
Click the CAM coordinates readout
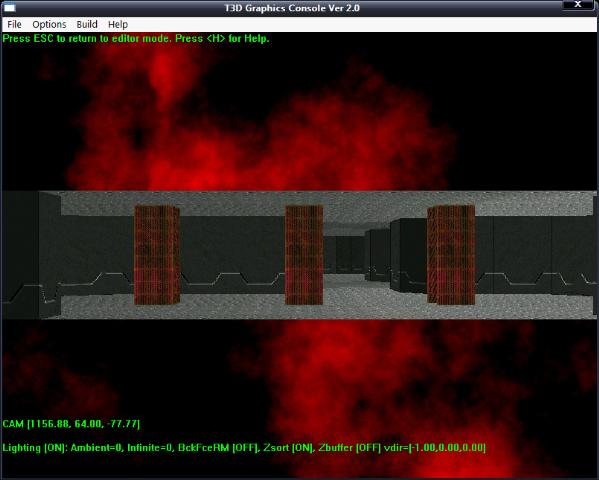pos(71,424)
